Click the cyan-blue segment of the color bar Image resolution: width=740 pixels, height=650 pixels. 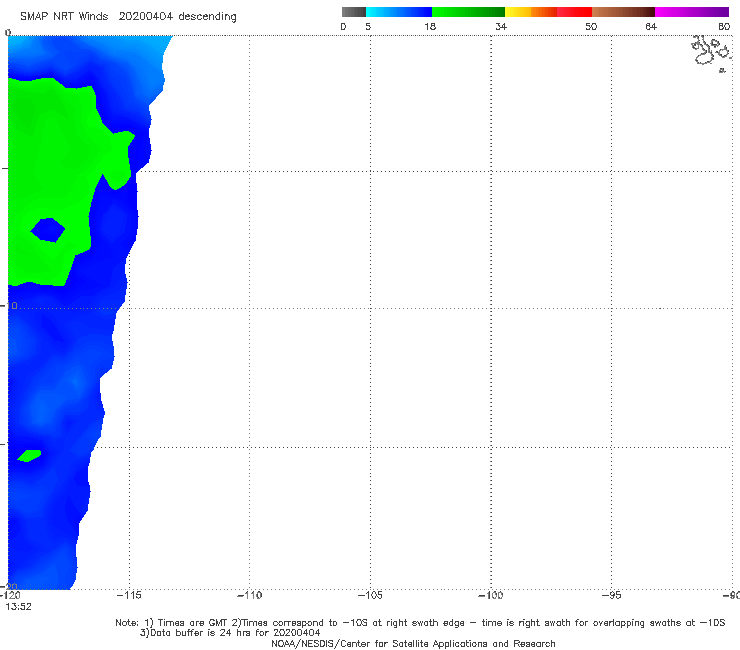(x=399, y=12)
